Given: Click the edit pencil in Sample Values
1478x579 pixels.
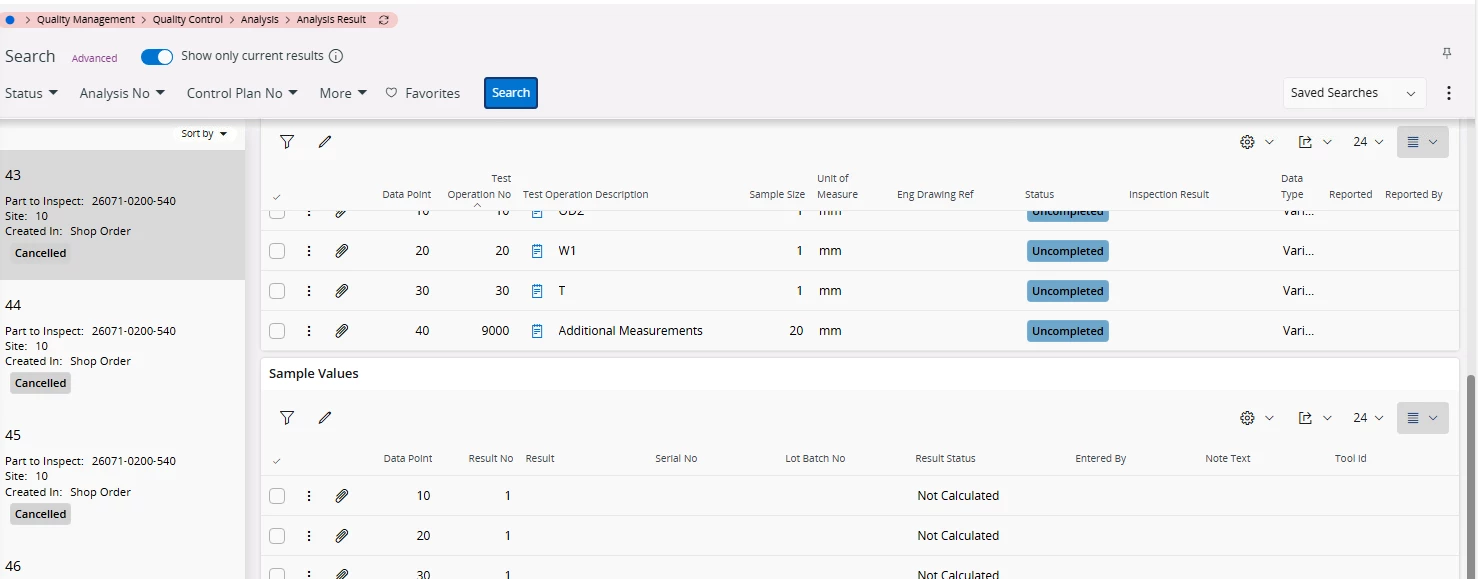Looking at the screenshot, I should 324,418.
